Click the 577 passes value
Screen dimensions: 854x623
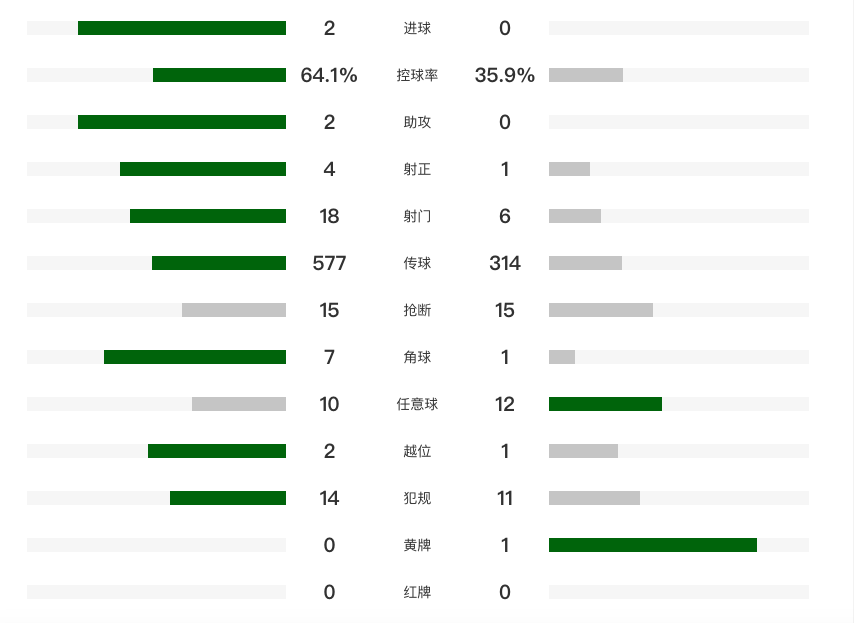[329, 263]
